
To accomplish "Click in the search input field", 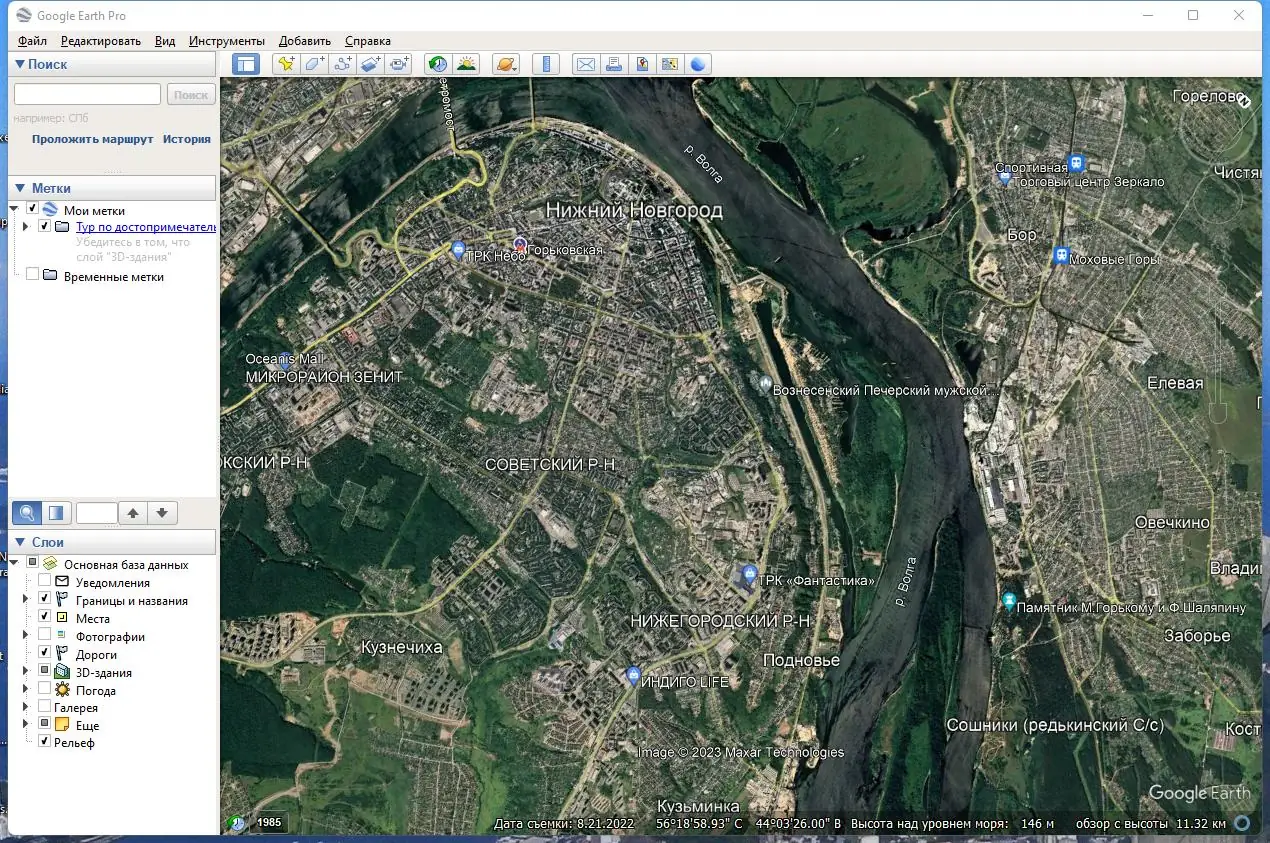I will pos(87,94).
